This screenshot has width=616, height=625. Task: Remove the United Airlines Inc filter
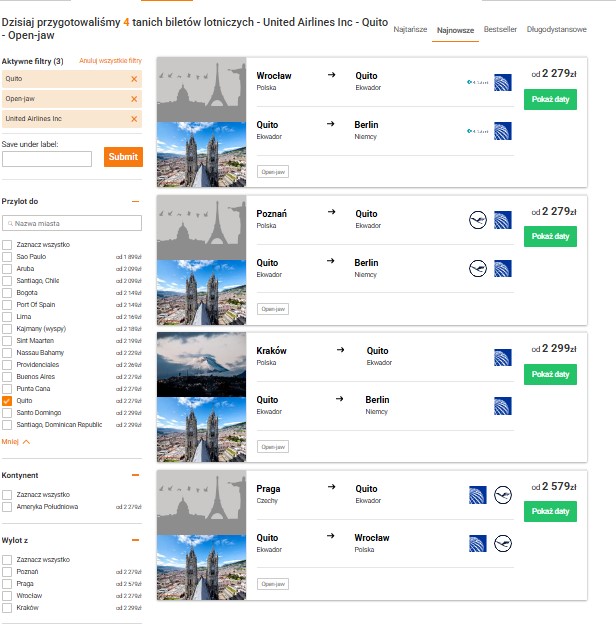point(134,119)
